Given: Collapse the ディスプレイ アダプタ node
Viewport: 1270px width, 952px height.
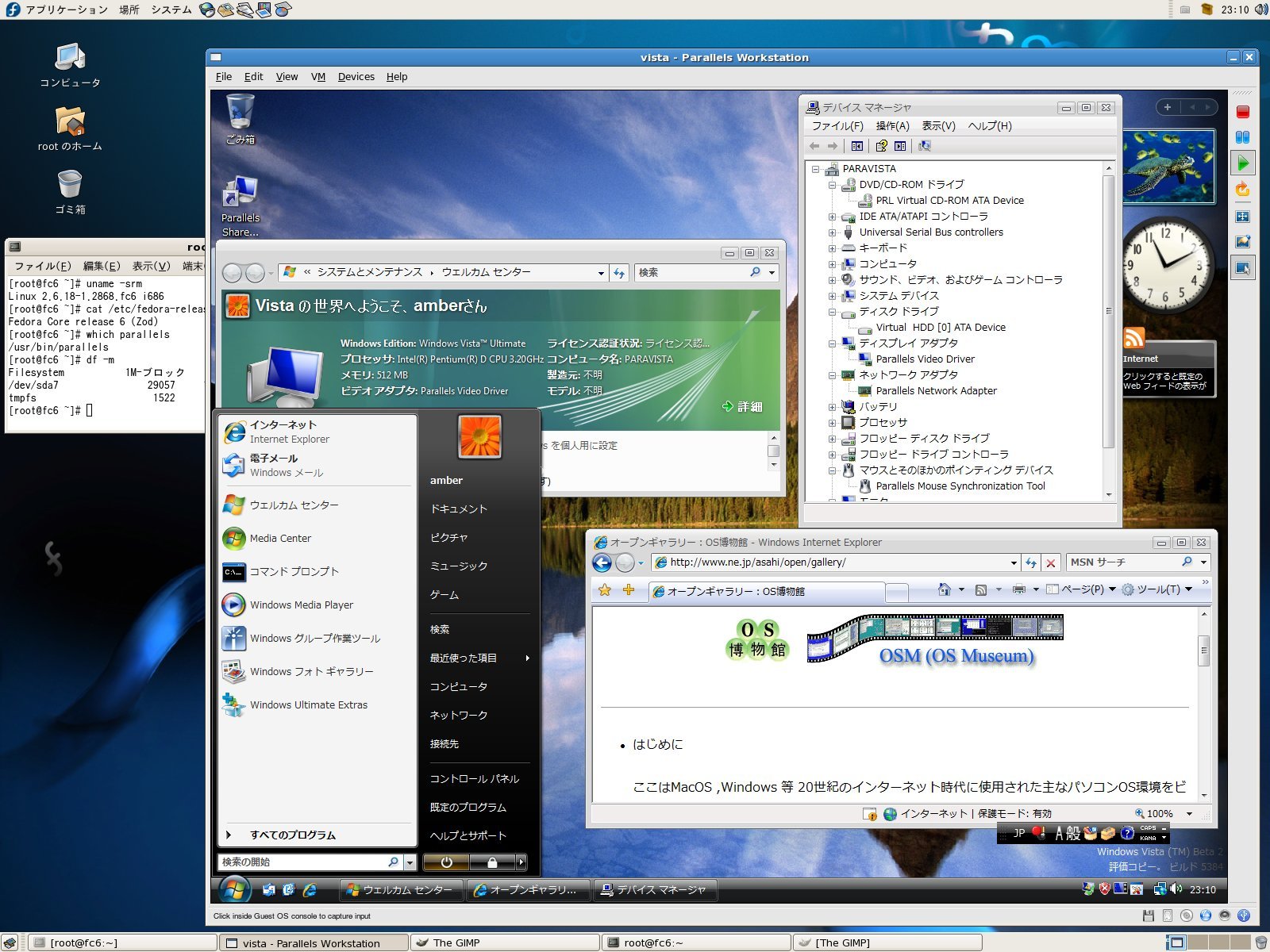Looking at the screenshot, I should [832, 344].
